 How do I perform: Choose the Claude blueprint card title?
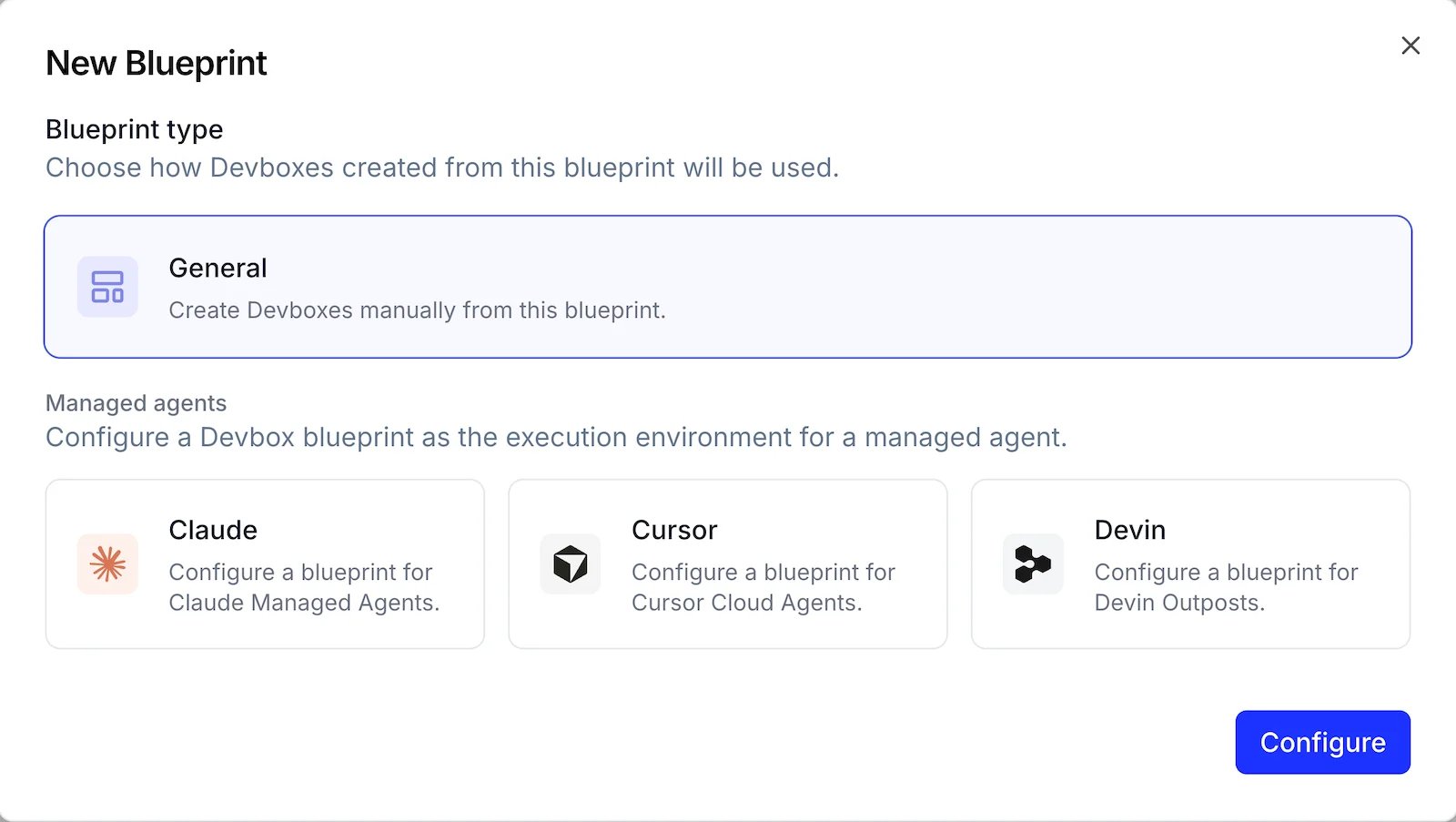coord(213,530)
